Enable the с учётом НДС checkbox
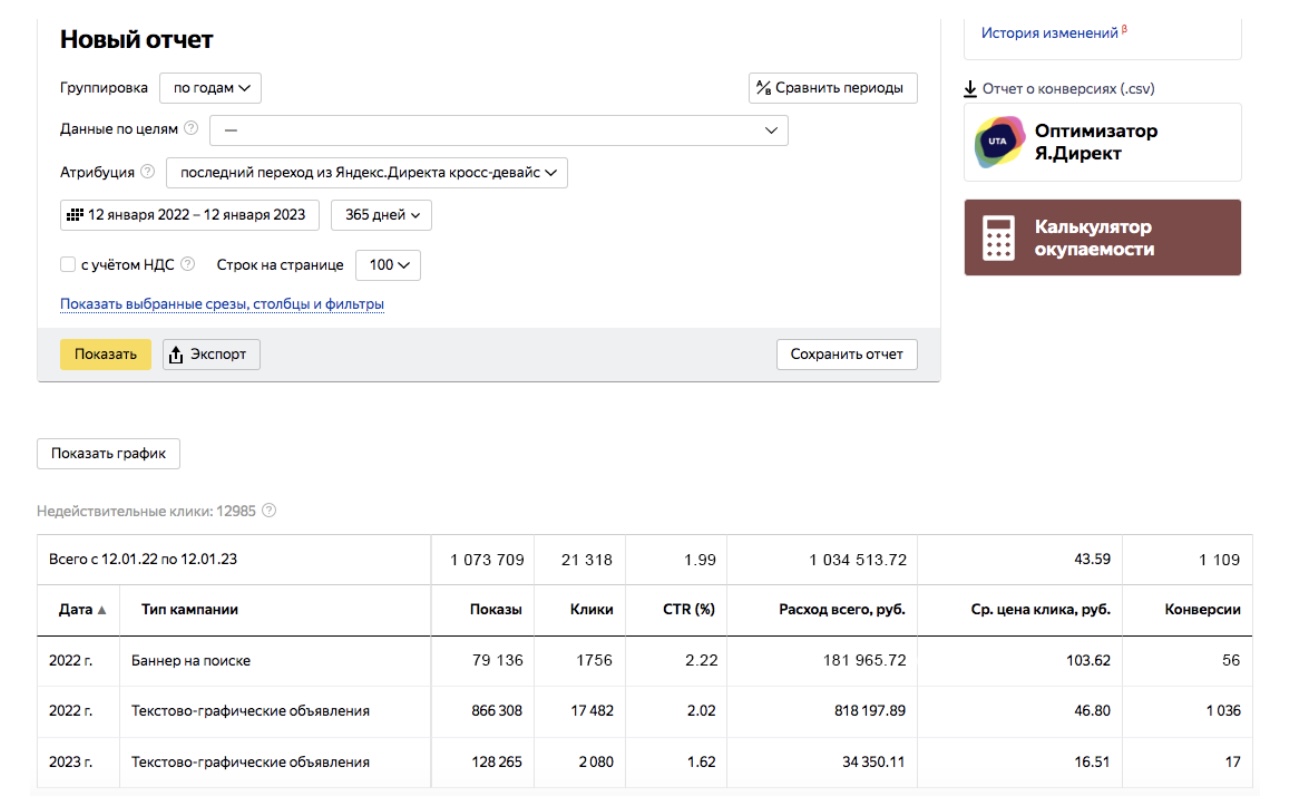 pyautogui.click(x=68, y=265)
